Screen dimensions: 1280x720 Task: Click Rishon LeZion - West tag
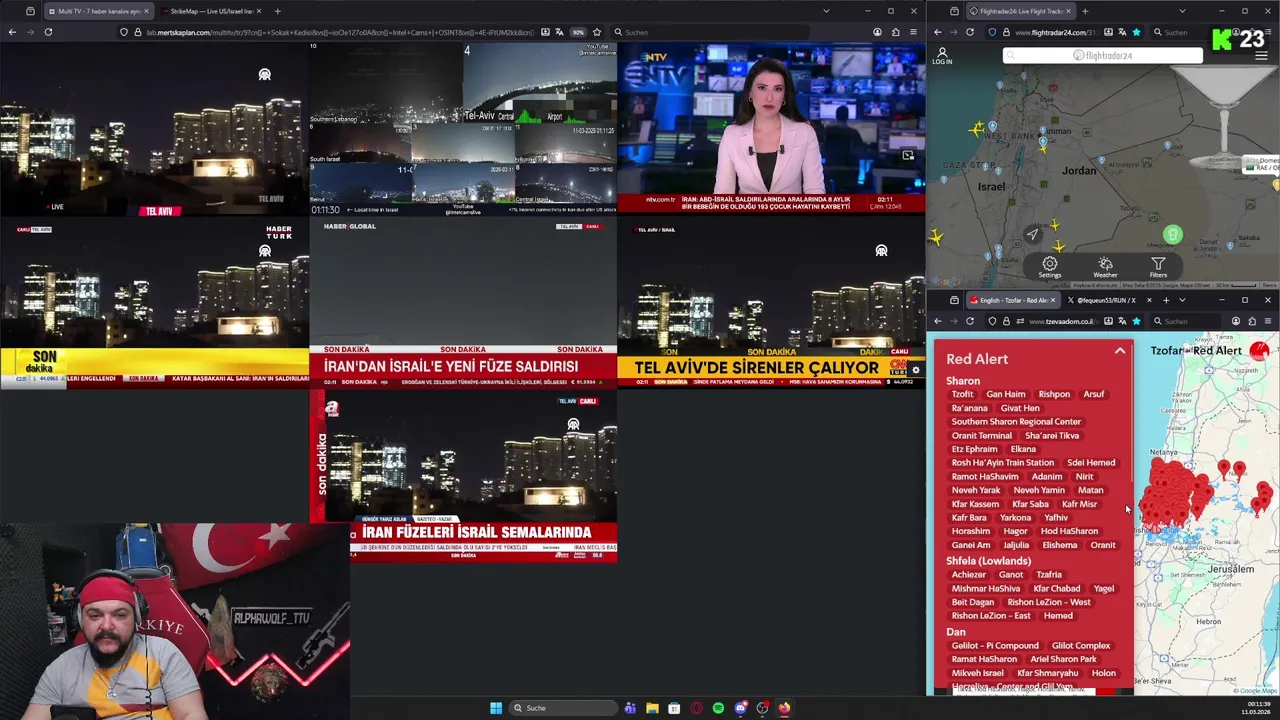1049,602
